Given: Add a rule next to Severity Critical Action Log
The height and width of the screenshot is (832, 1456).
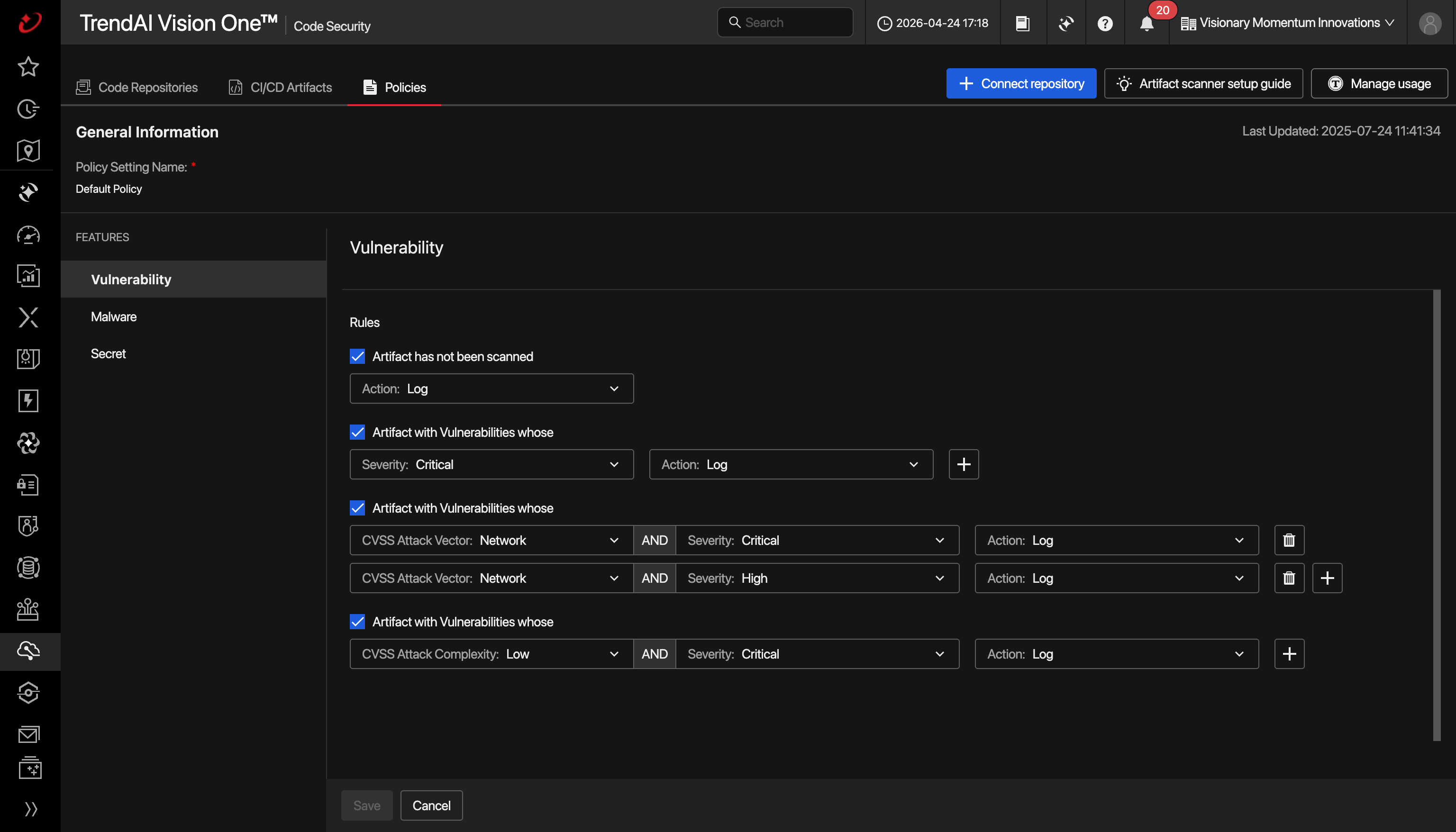Looking at the screenshot, I should click(x=964, y=464).
